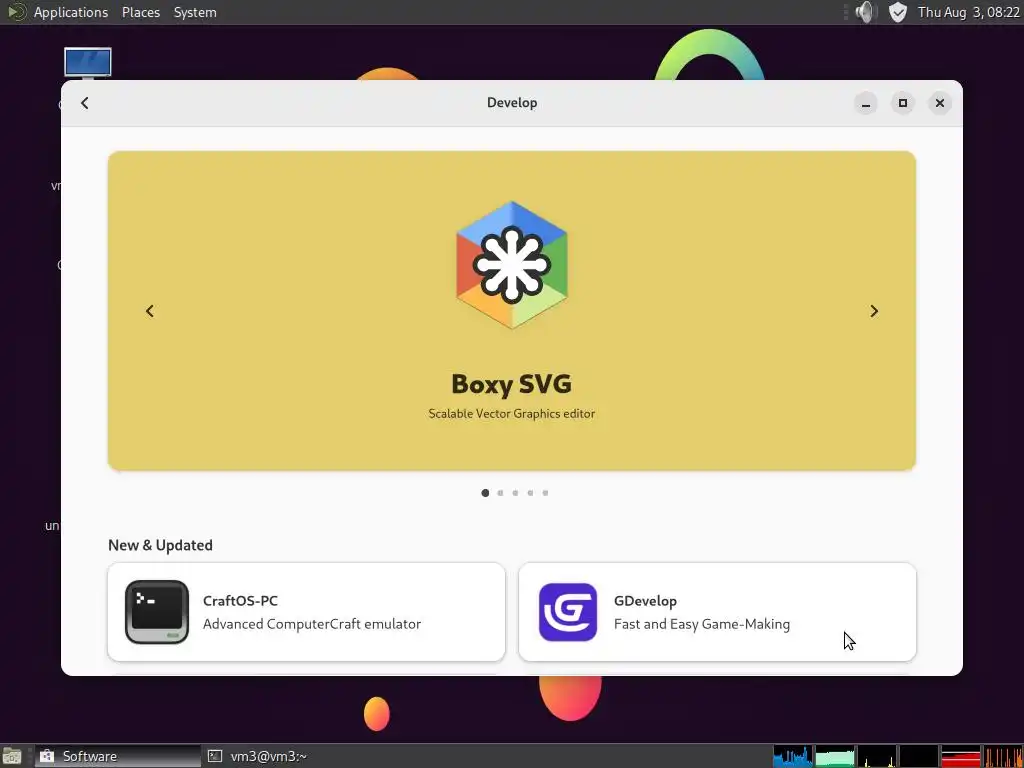This screenshot has width=1024, height=768.
Task: Open the System menu
Action: 195,12
